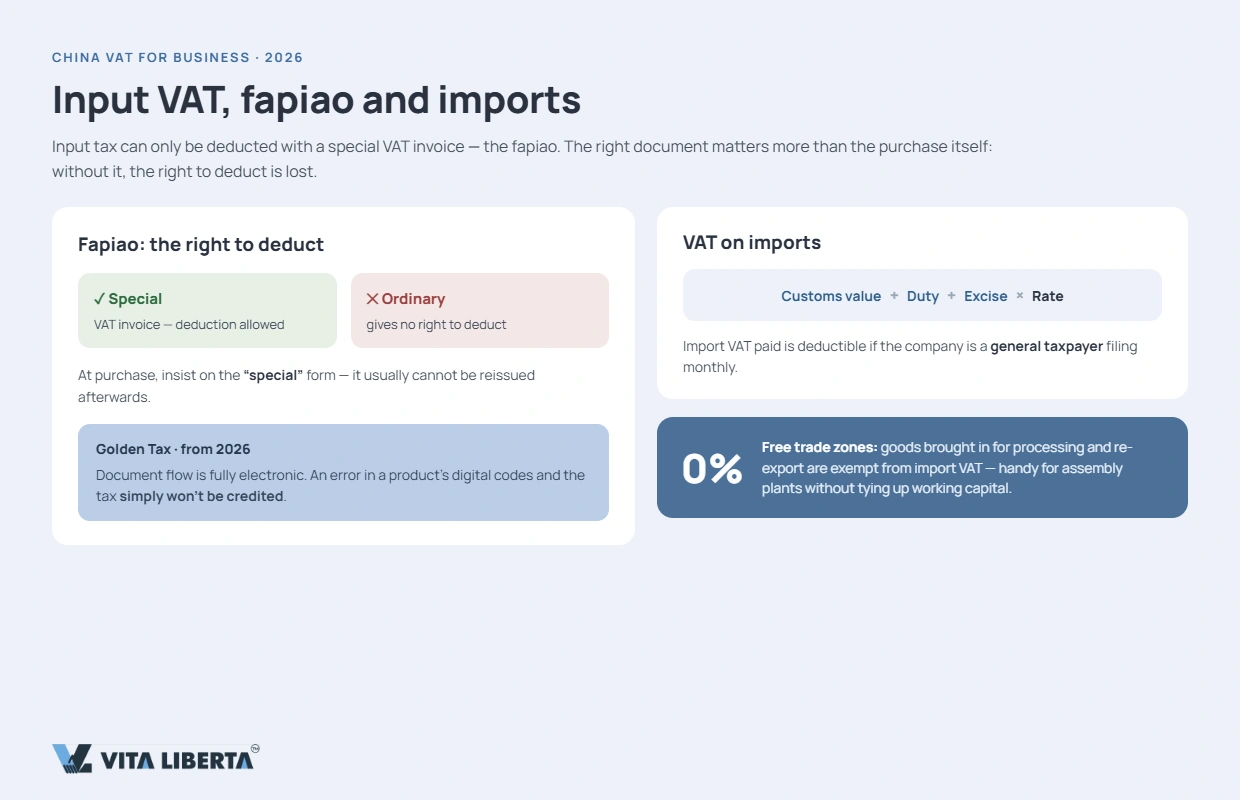
Task: Click the green checkmark beside Special
Action: point(99,299)
